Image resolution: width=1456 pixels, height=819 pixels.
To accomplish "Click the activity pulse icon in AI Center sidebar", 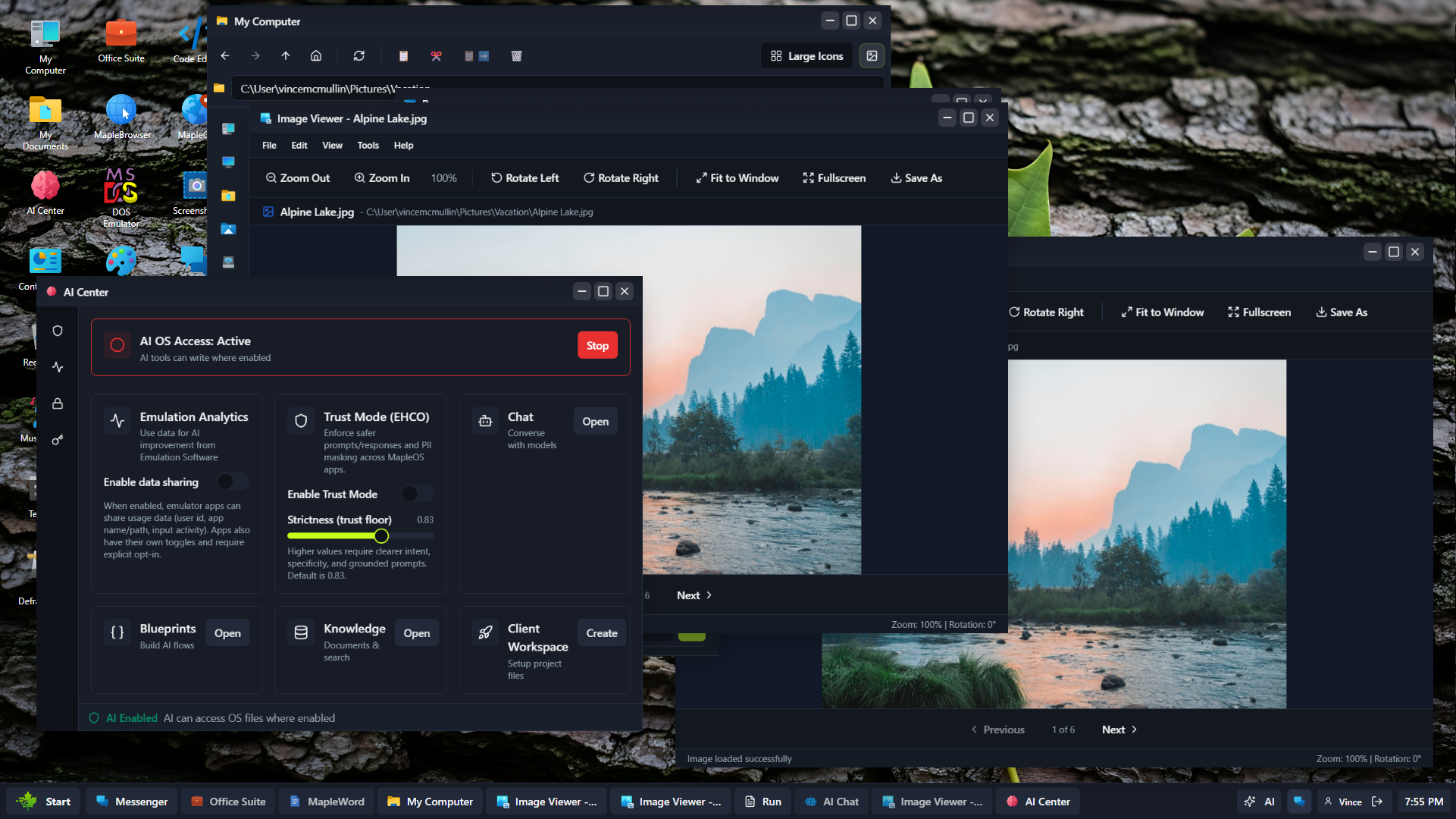I will tap(58, 367).
